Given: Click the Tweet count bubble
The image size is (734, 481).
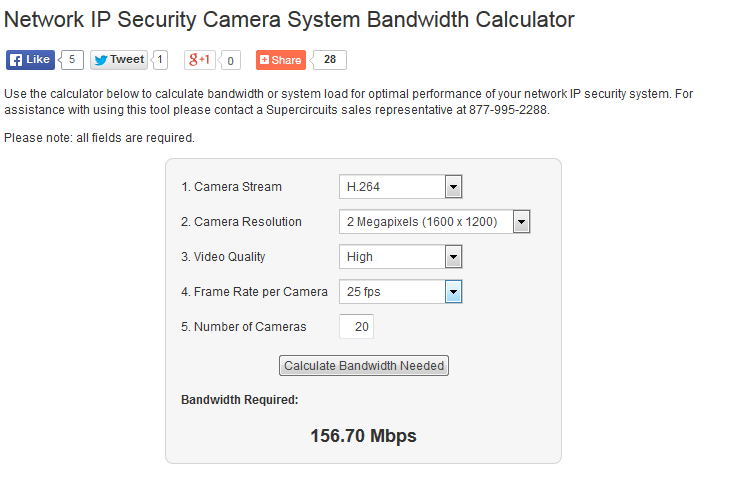Looking at the screenshot, I should tap(160, 60).
